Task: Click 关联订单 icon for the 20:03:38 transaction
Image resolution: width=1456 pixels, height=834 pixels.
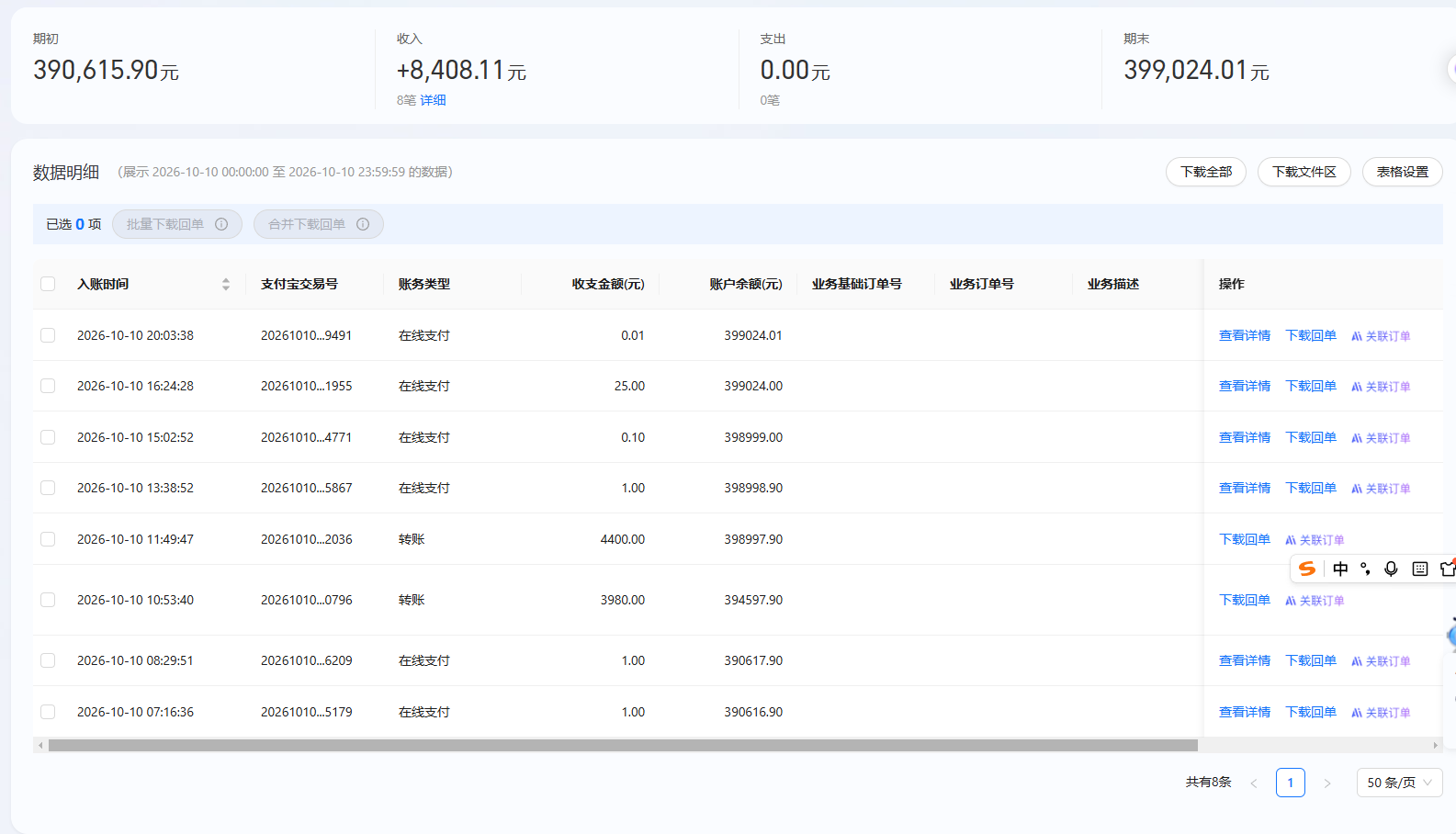Action: [x=1357, y=336]
